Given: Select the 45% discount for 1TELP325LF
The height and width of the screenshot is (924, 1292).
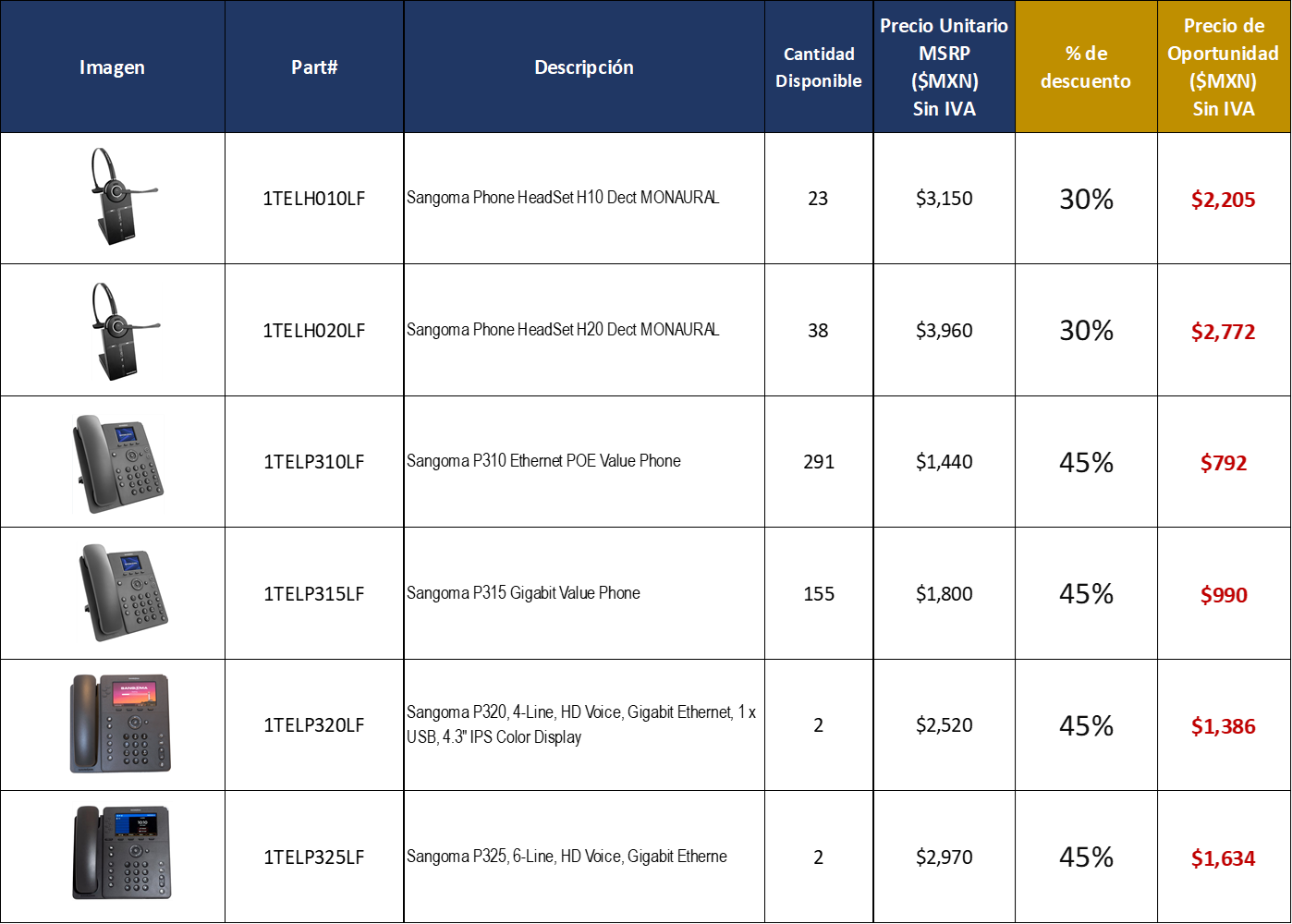Looking at the screenshot, I should 1086,857.
